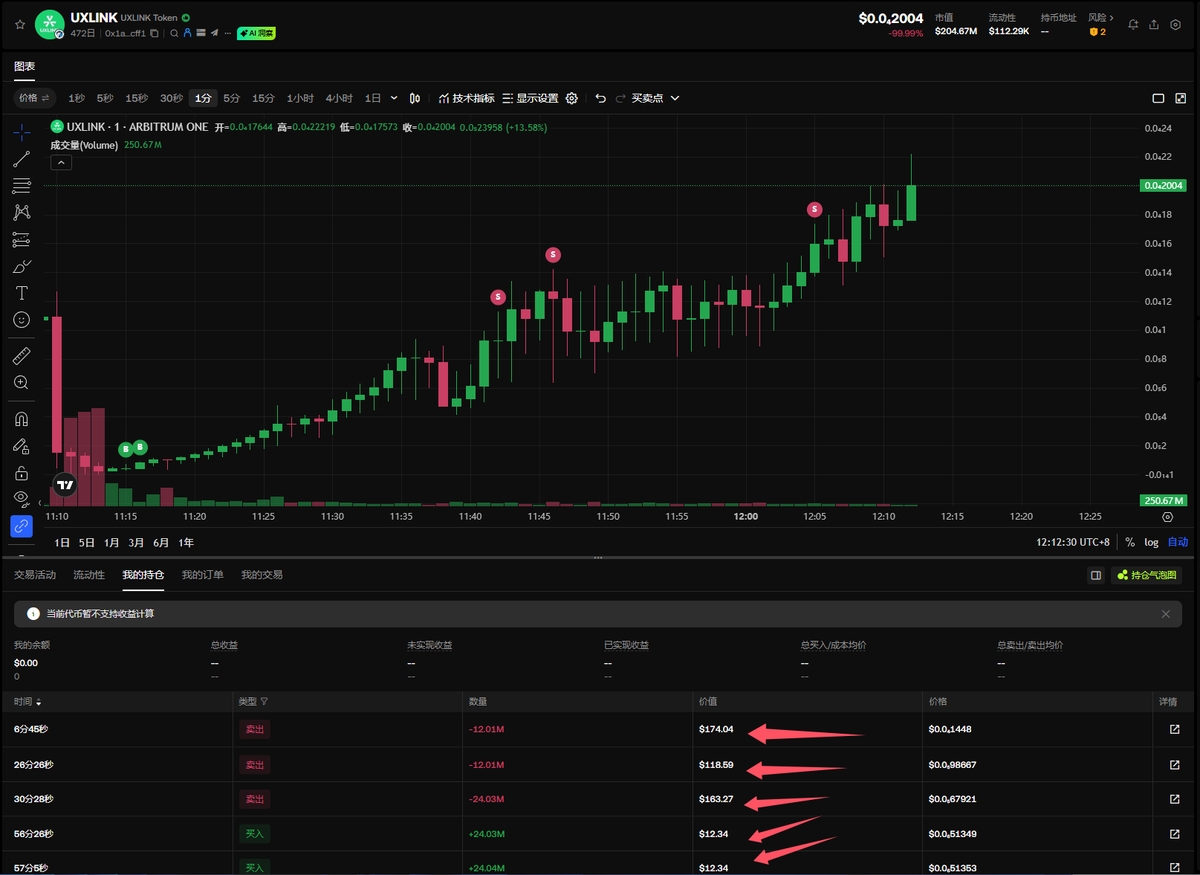Select the brush drawing tool
Viewport: 1200px width, 875px height.
coord(21,266)
